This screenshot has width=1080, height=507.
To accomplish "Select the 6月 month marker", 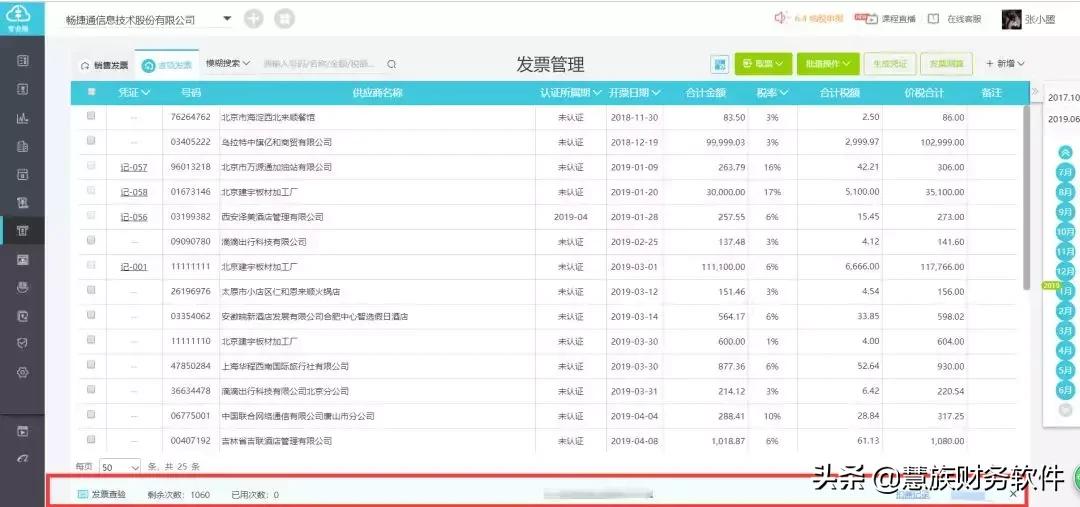I will (1066, 391).
